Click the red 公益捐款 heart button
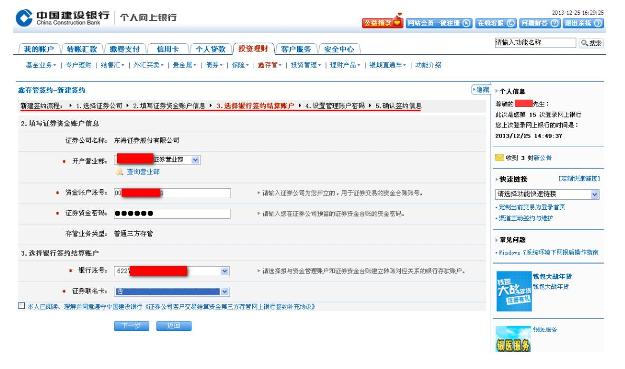625x369 pixels. 382,22
